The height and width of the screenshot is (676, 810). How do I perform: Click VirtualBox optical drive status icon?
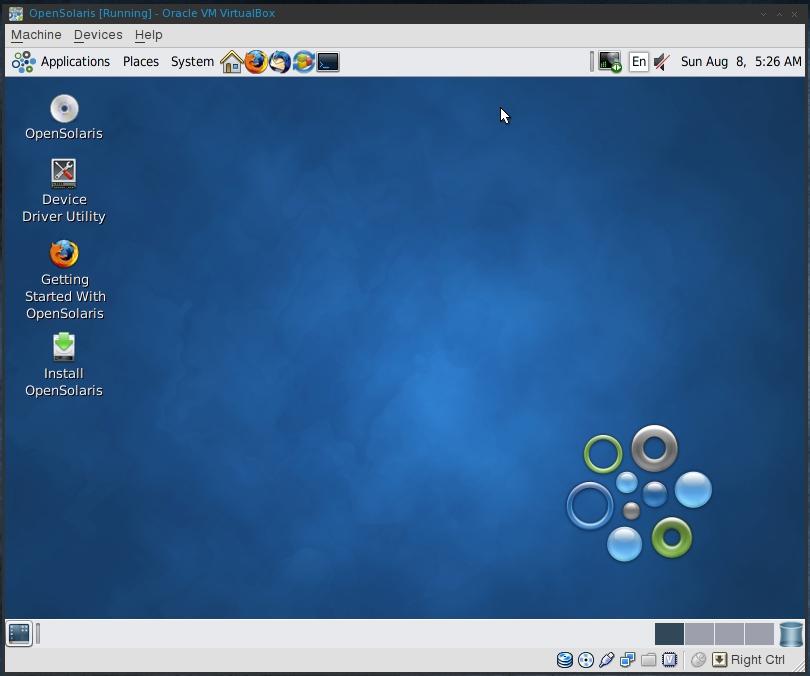click(x=586, y=660)
